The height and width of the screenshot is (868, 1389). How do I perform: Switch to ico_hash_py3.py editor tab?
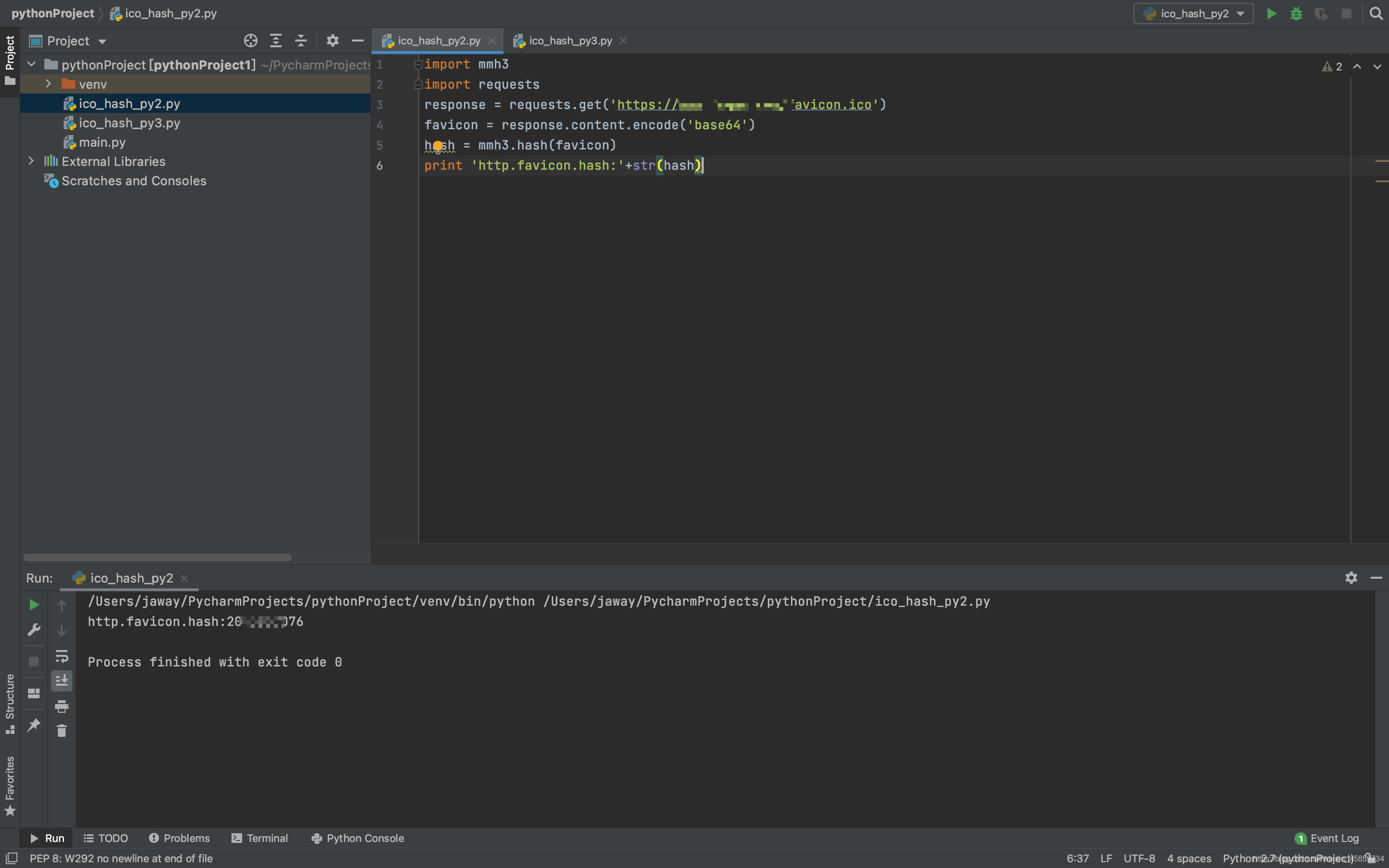(570, 41)
